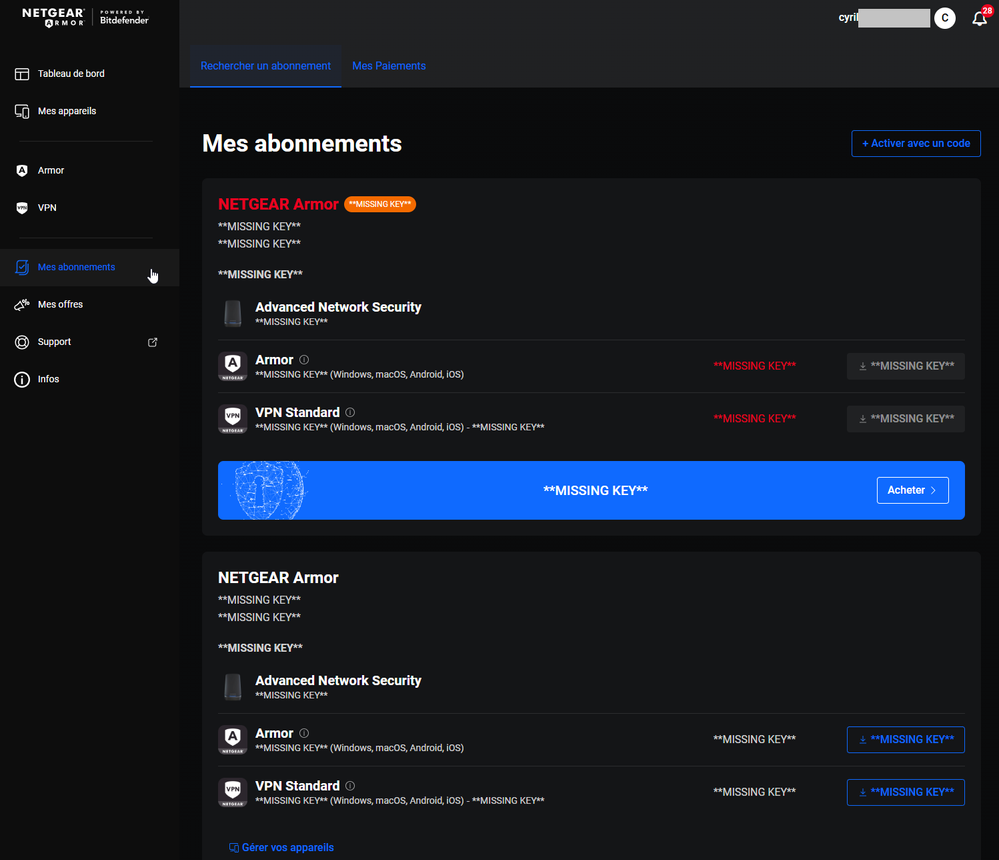The width and height of the screenshot is (999, 860).
Task: Open the Rechercher un abonnement tab
Action: point(266,66)
